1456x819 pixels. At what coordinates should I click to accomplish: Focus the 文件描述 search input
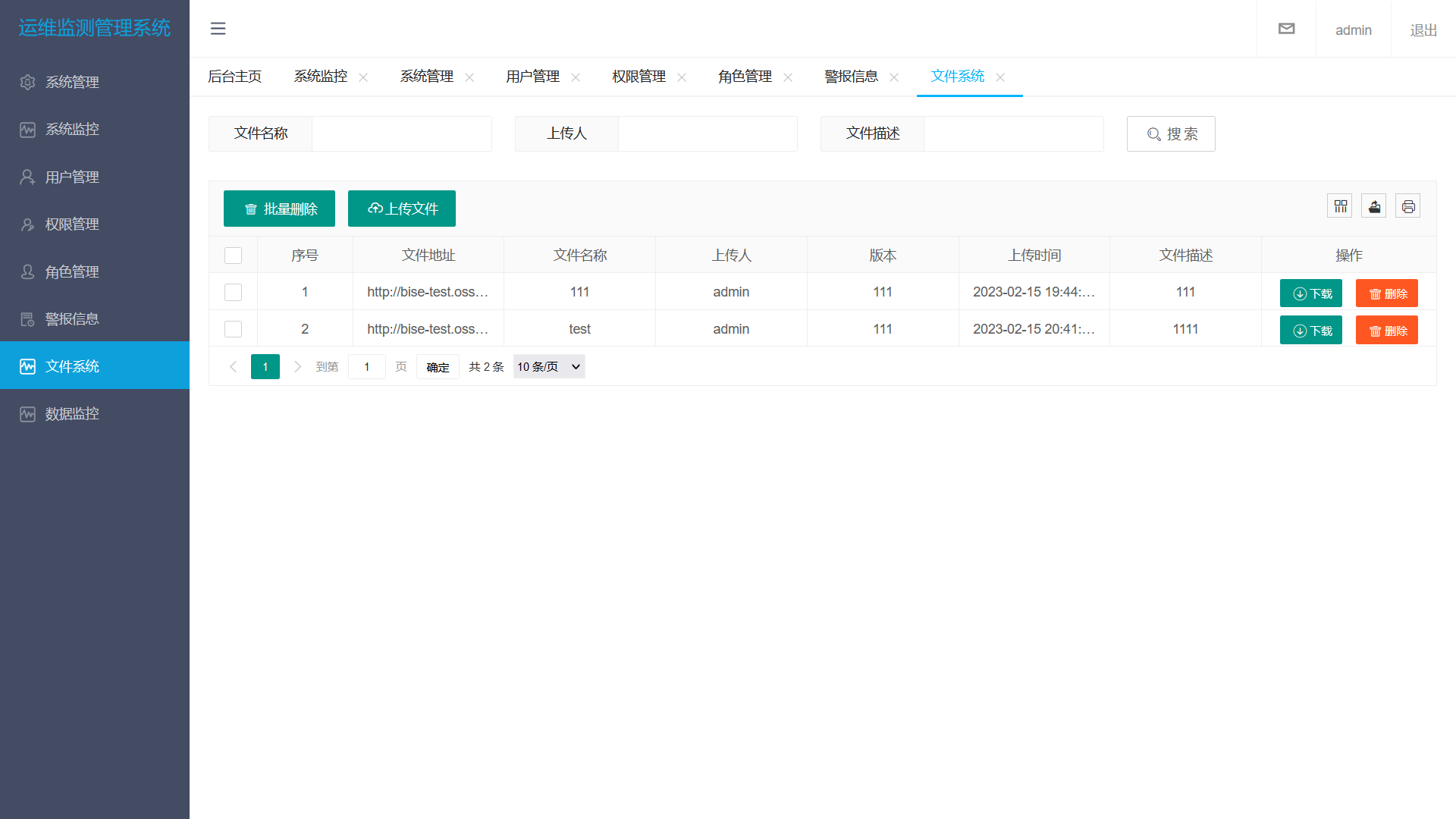[x=1014, y=134]
